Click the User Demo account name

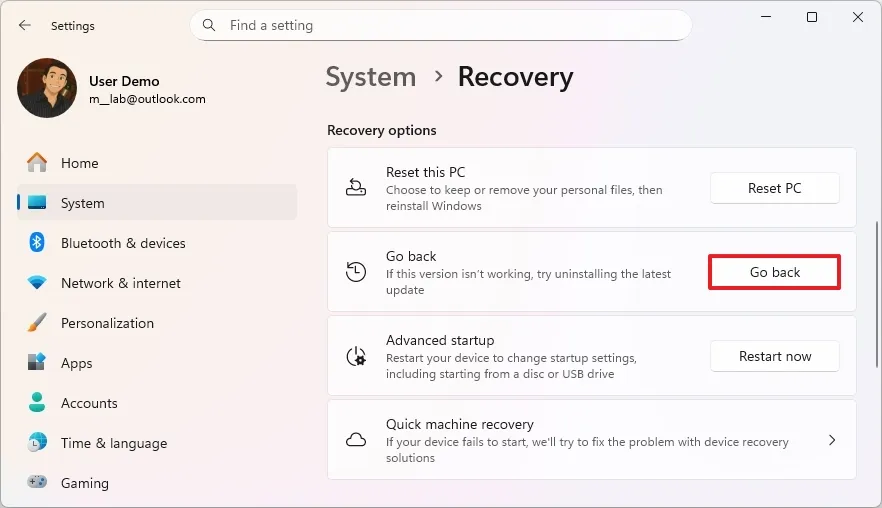tap(124, 81)
